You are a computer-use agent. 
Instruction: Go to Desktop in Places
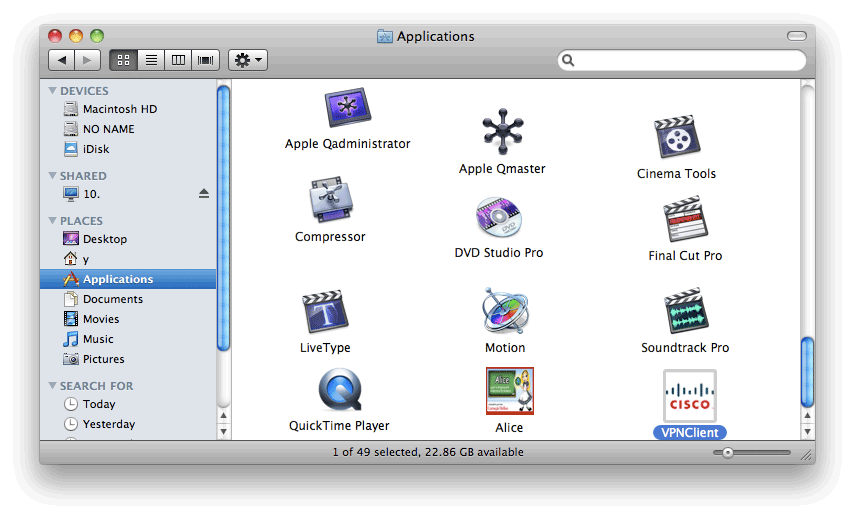pyautogui.click(x=105, y=239)
